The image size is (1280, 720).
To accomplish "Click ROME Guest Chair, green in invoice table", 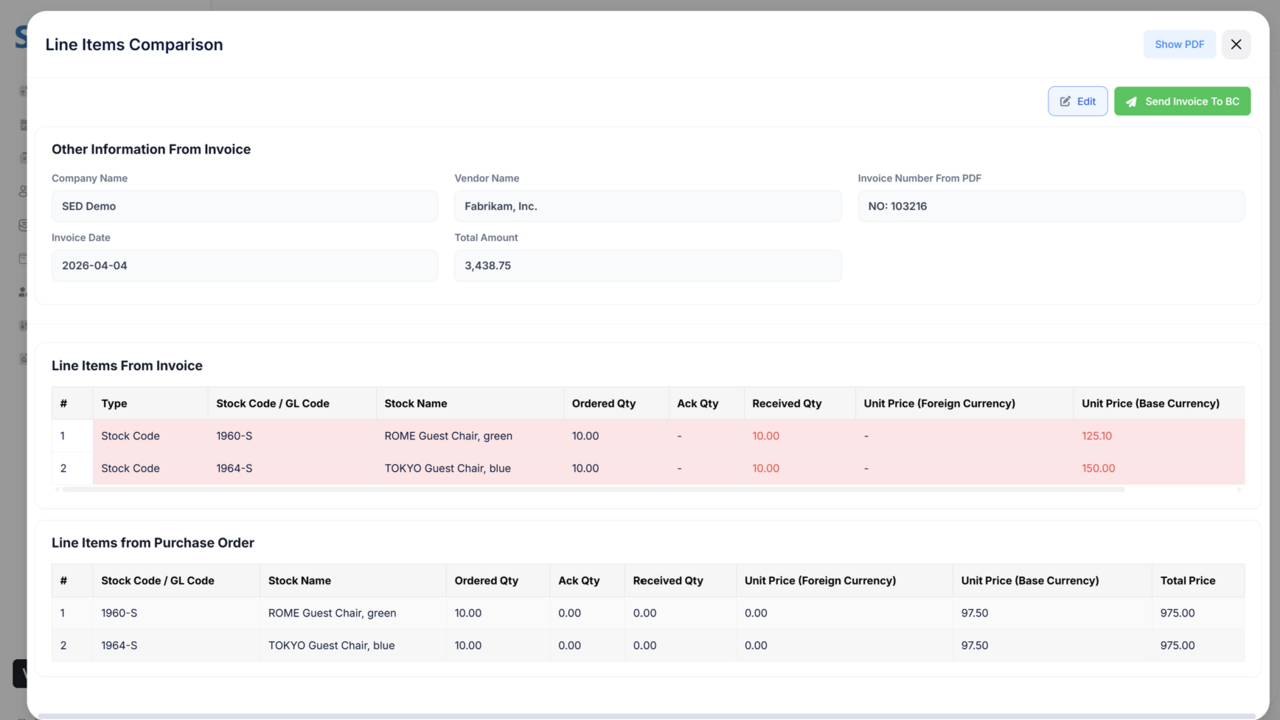I will (448, 436).
